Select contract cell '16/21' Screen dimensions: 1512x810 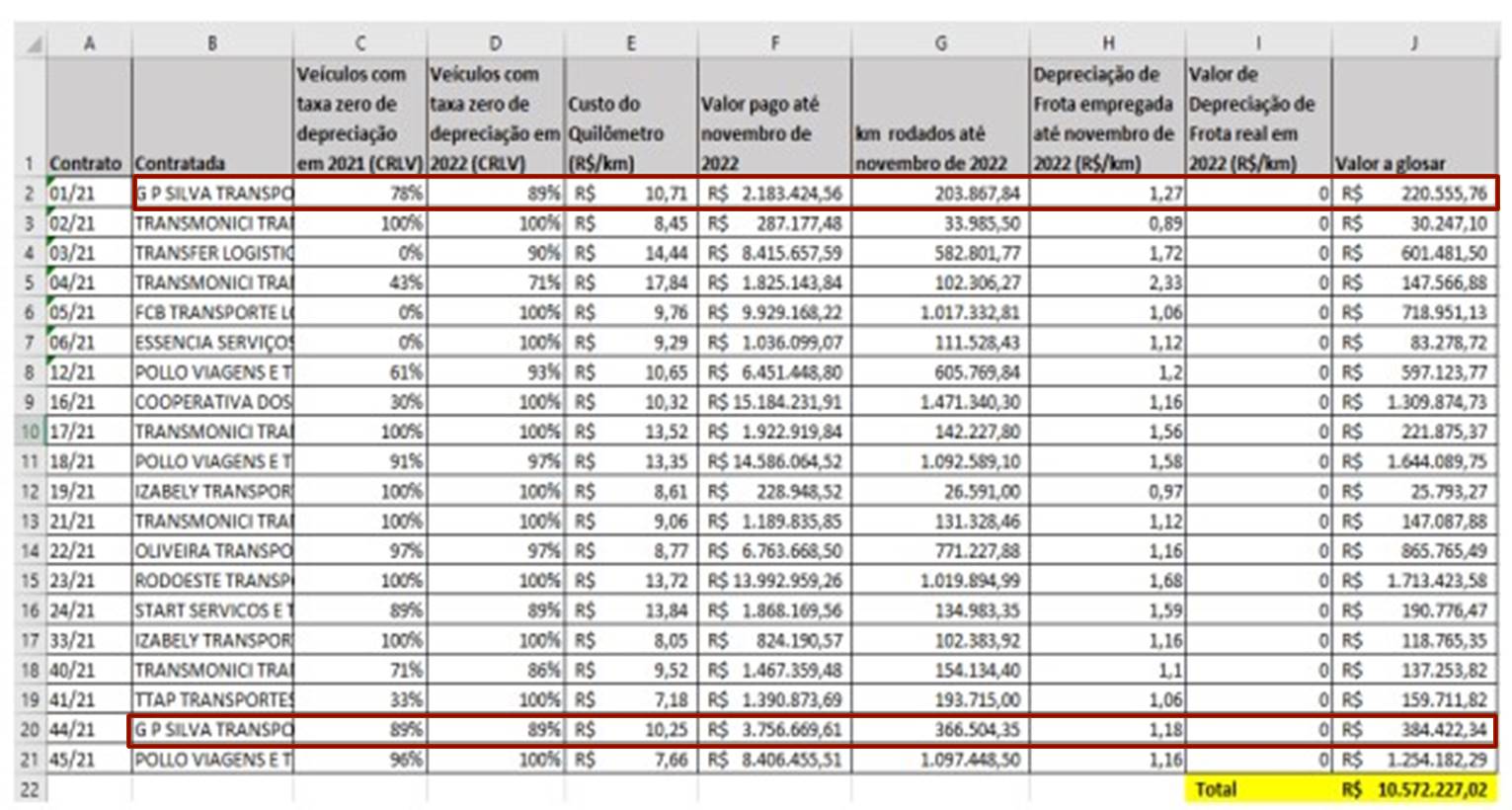point(89,402)
